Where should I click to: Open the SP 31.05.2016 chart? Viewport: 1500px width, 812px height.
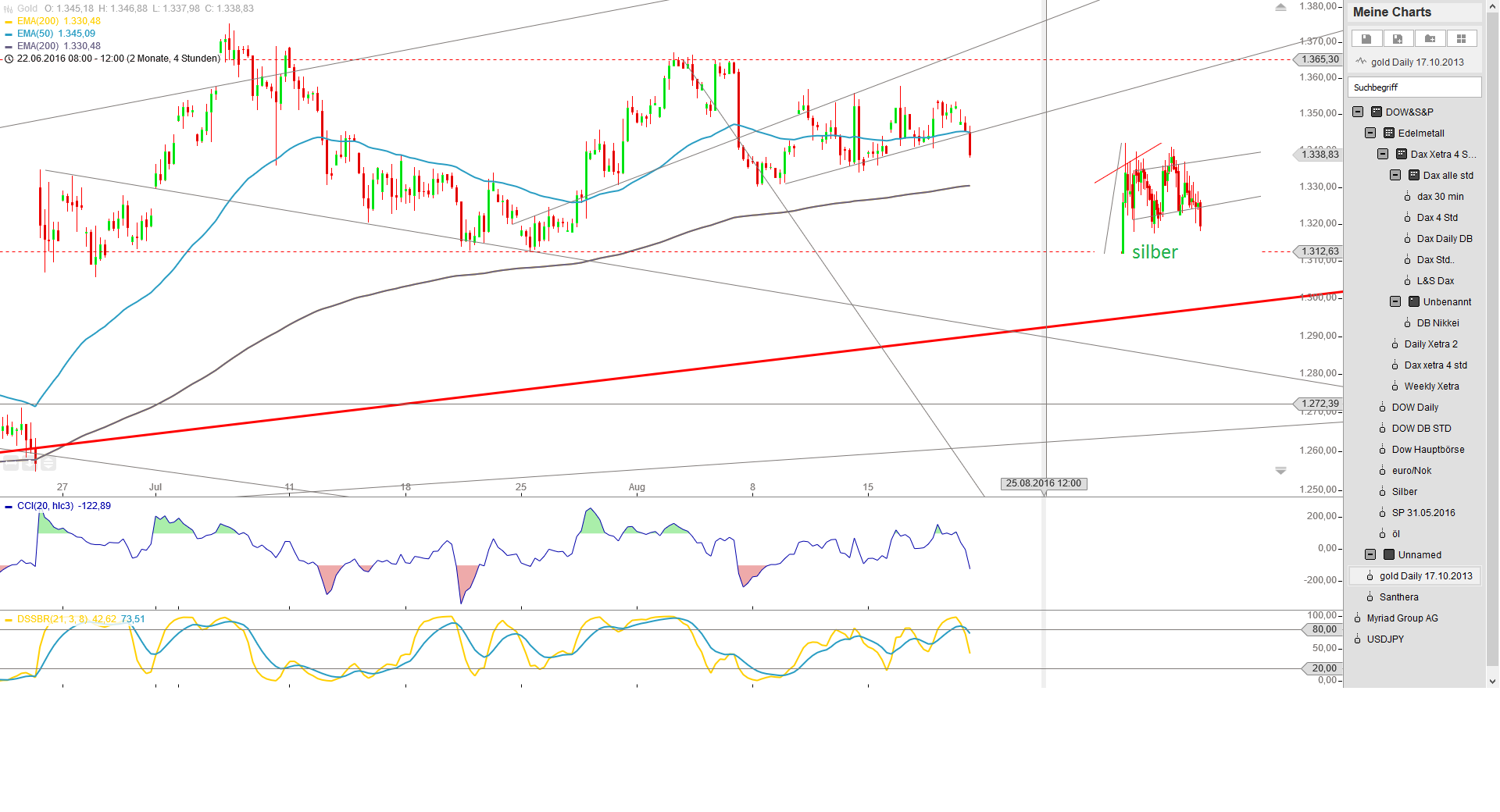click(x=1423, y=513)
